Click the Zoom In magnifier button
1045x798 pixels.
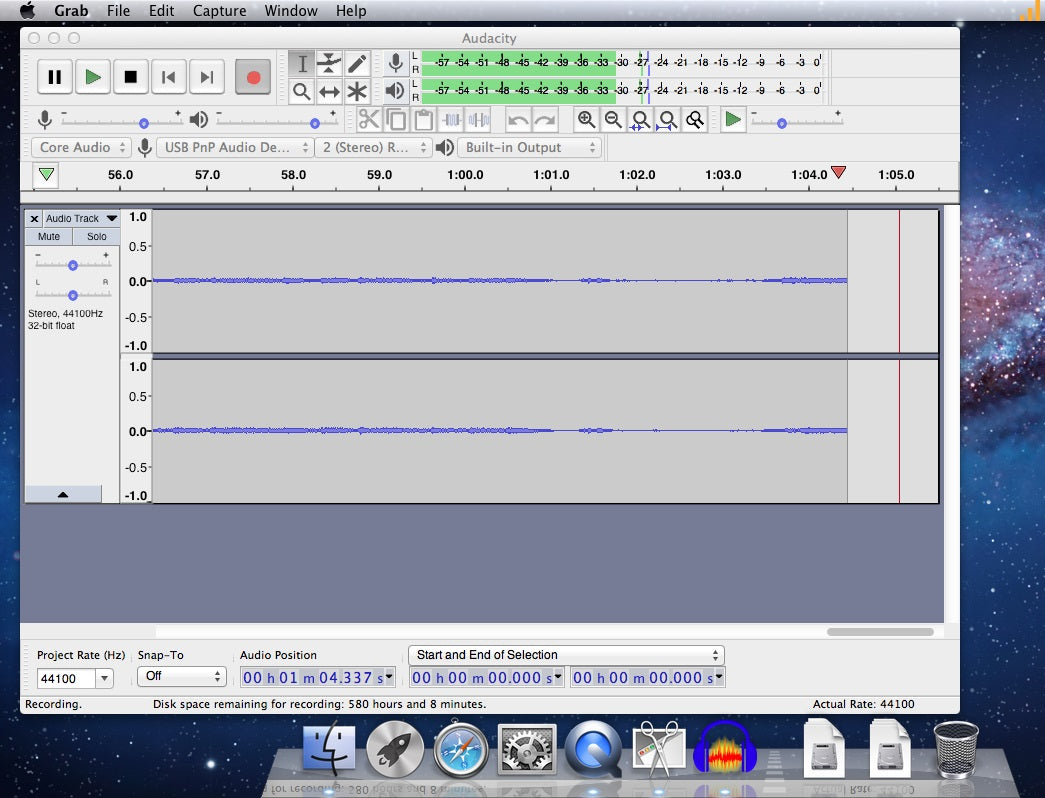[x=586, y=120]
